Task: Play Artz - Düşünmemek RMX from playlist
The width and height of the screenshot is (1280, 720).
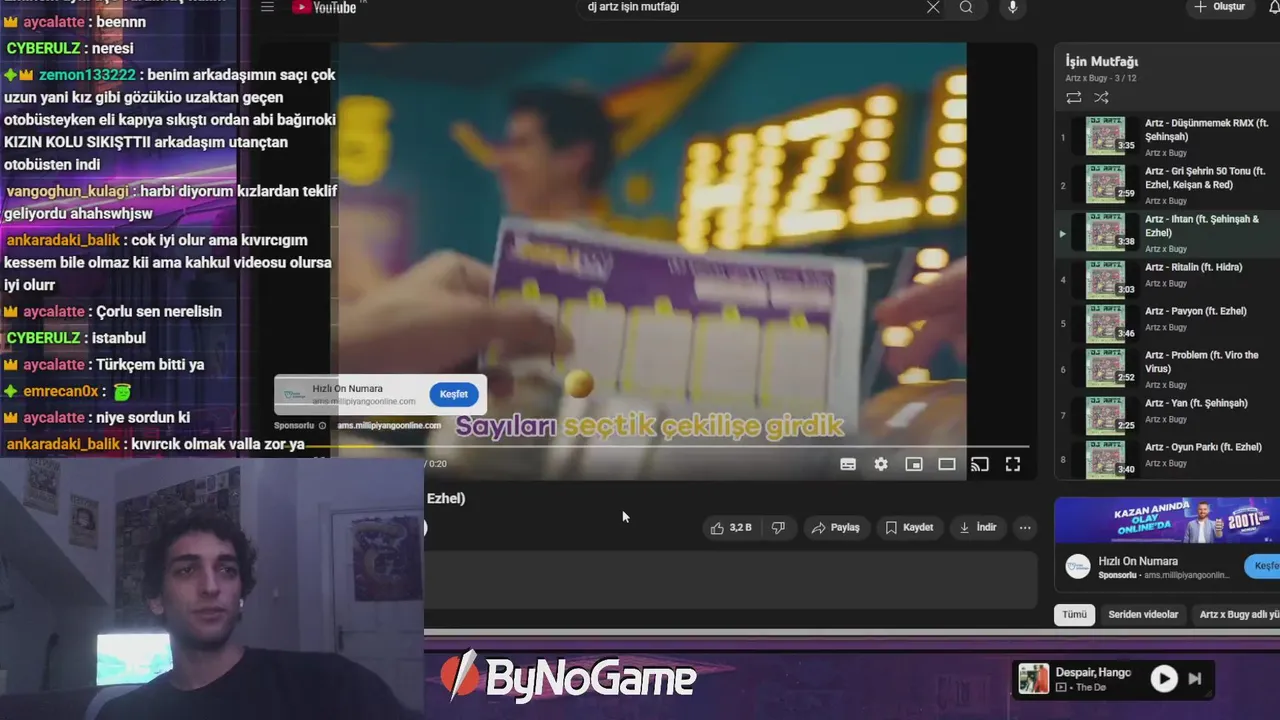Action: pos(1168,137)
